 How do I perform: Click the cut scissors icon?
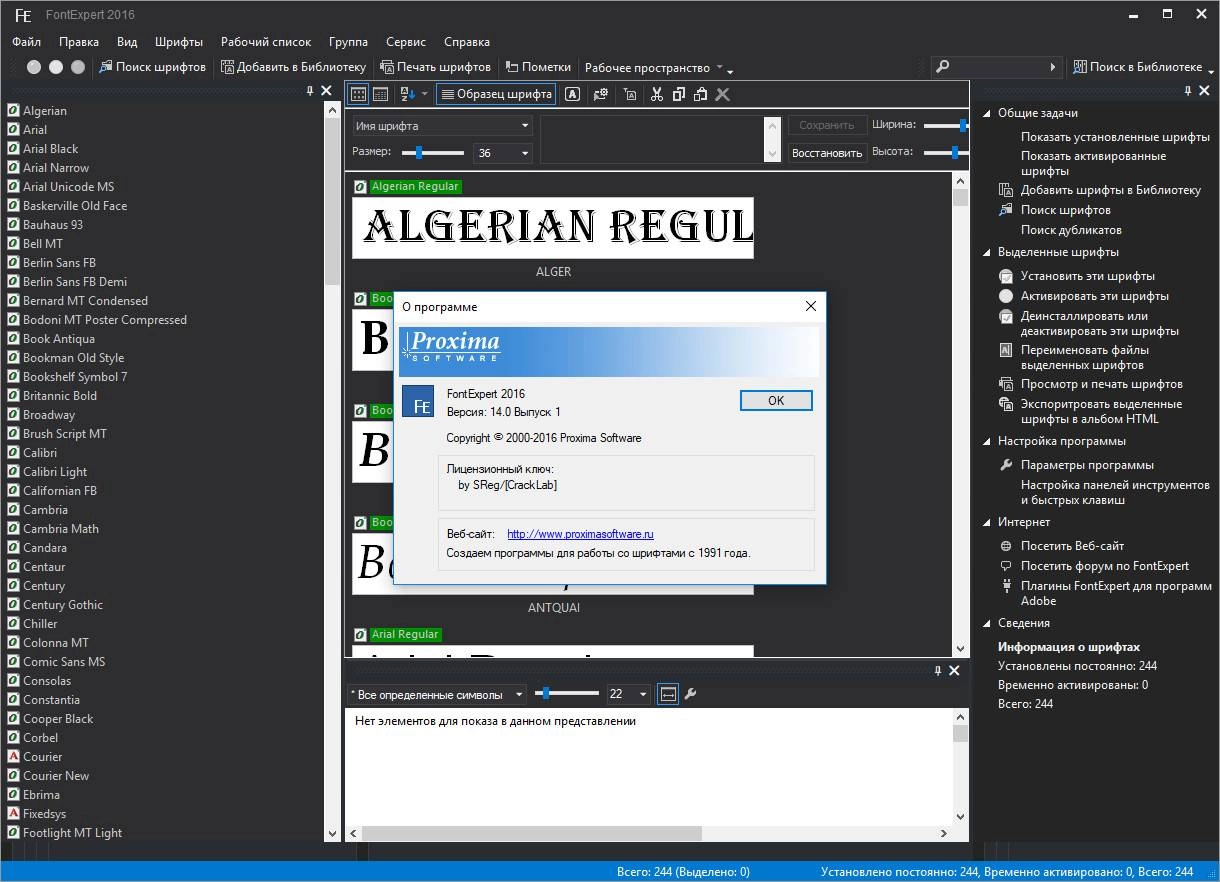657,94
